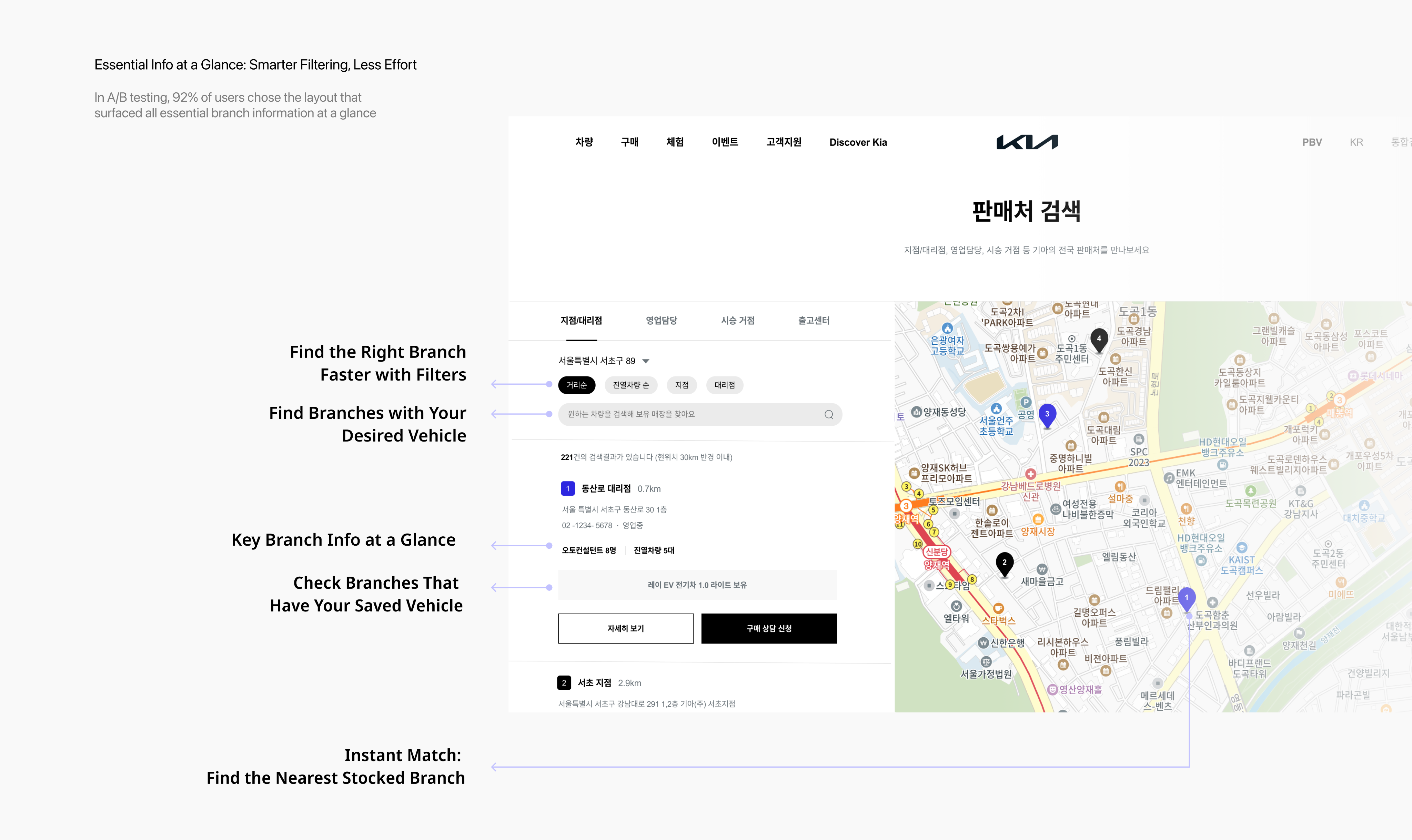Select purple map pin number 3
The height and width of the screenshot is (840, 1412).
pyautogui.click(x=1047, y=414)
